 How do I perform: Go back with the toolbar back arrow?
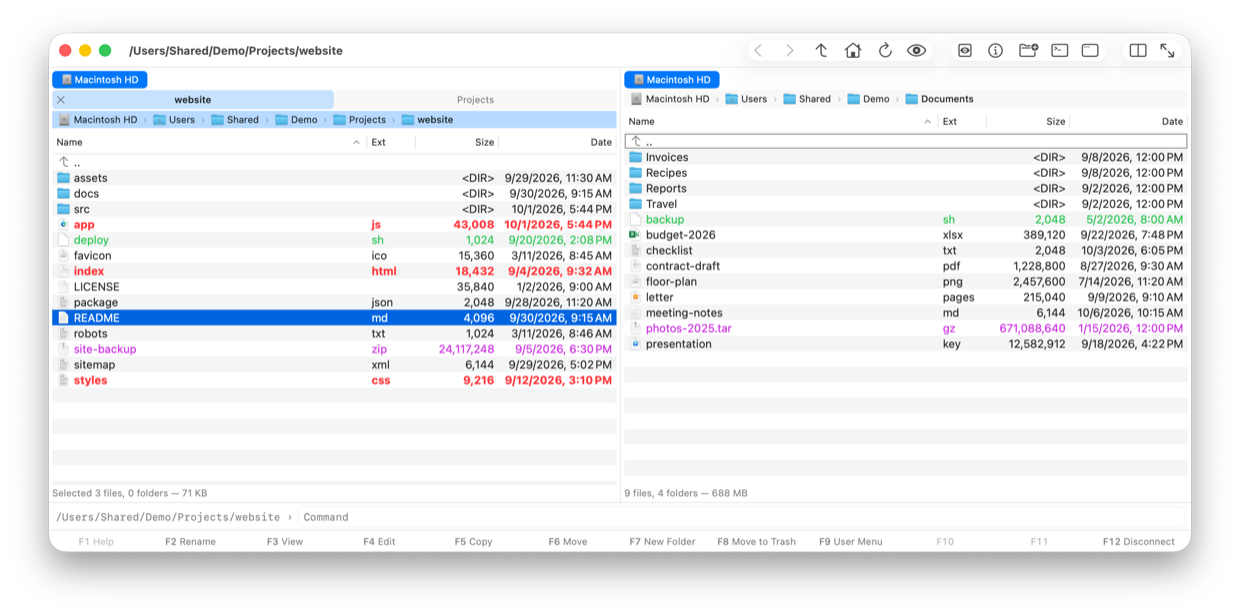coord(758,50)
